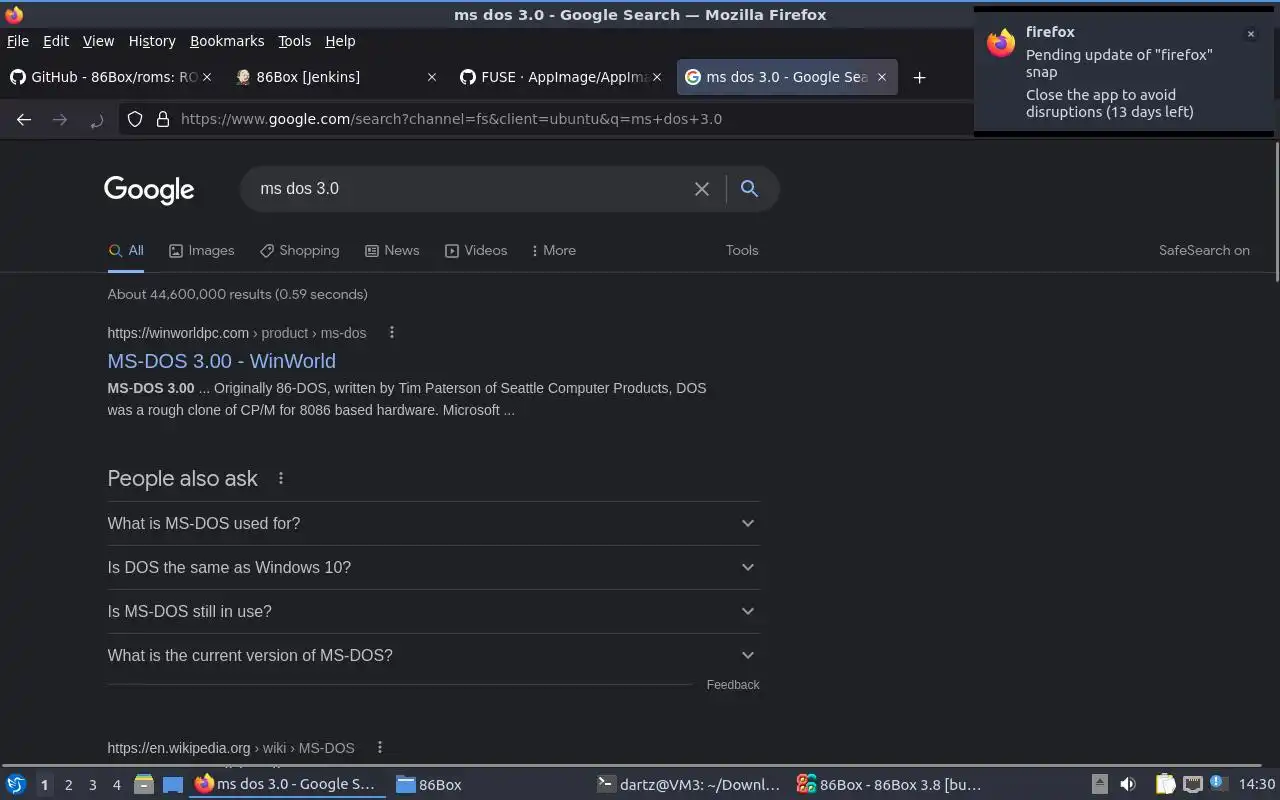This screenshot has width=1280, height=800.
Task: Click the Feedback link
Action: coord(733,685)
